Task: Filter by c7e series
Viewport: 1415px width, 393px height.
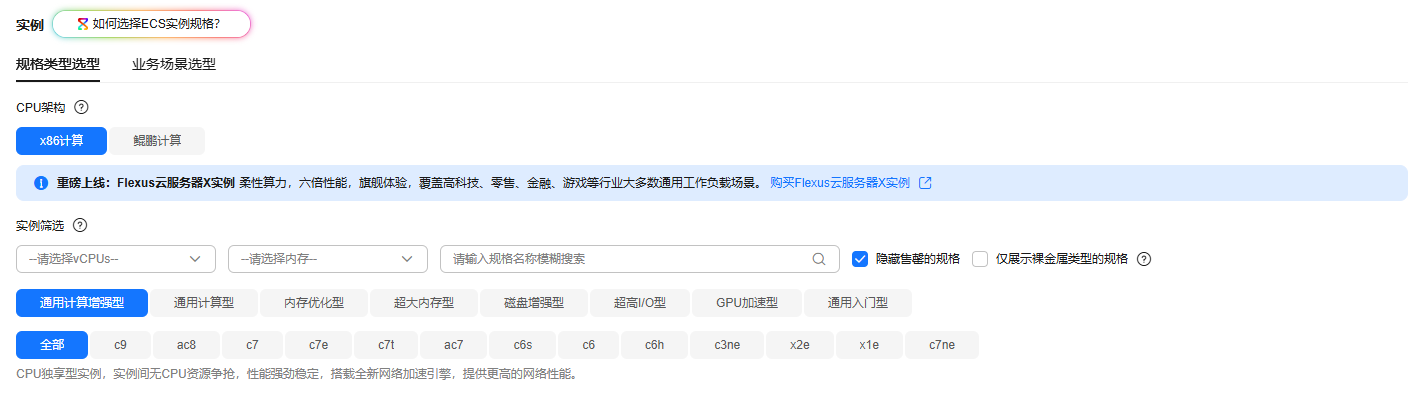Action: pos(319,345)
